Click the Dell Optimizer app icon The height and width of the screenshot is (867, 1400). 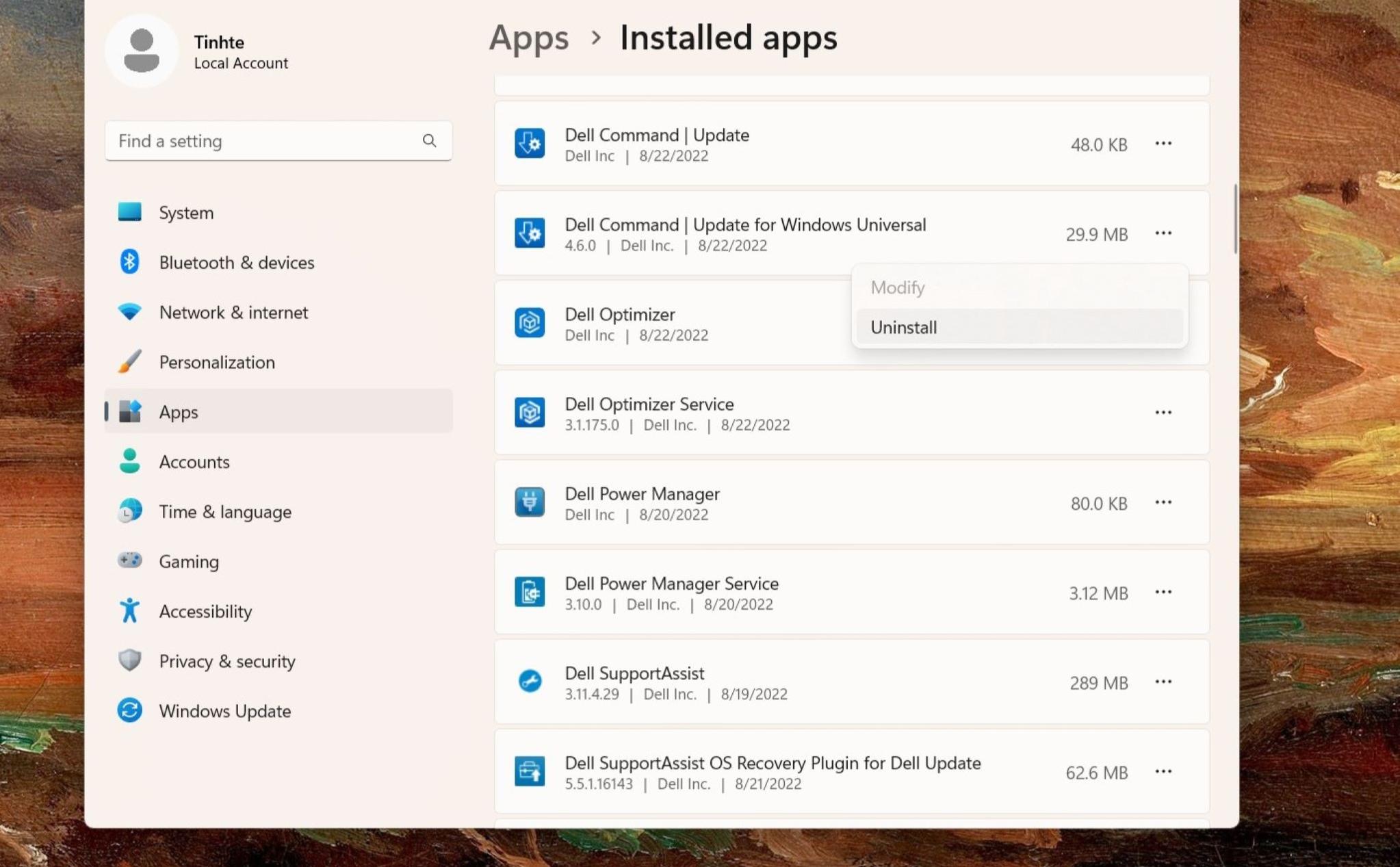pos(530,322)
